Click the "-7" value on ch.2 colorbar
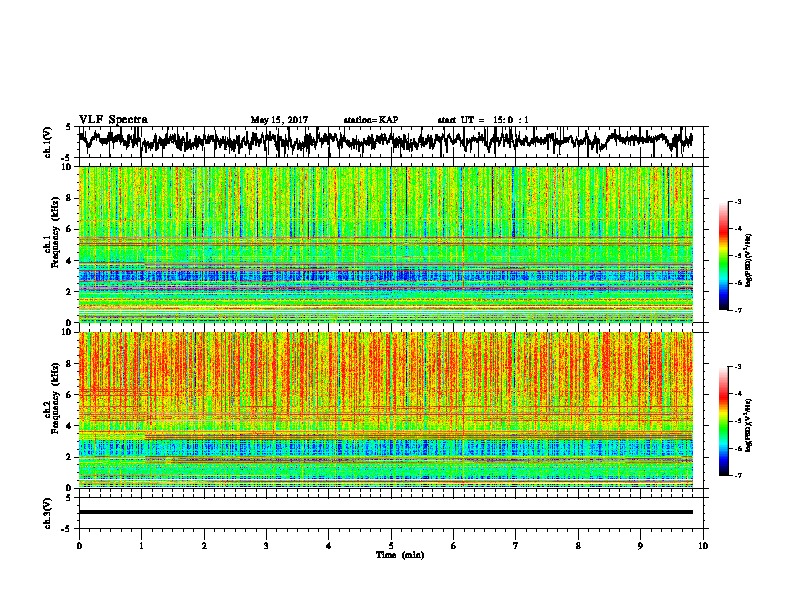Screen dimensions: 792x612 (738, 476)
